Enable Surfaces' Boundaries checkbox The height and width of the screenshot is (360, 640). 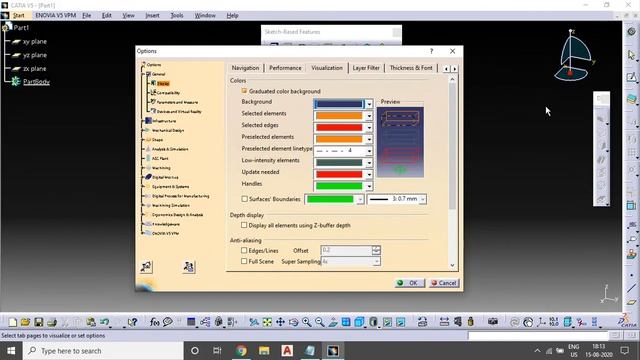pyautogui.click(x=244, y=199)
